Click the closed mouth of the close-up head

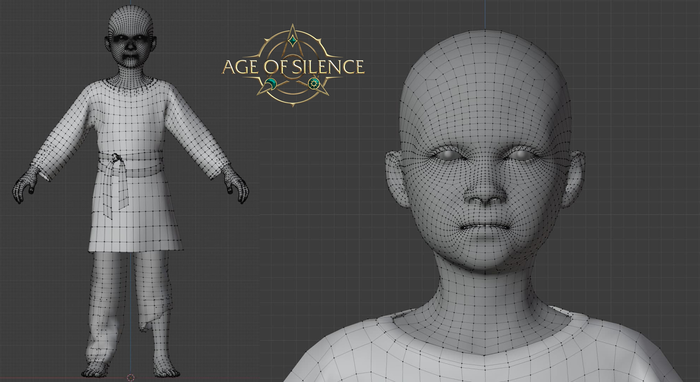tap(485, 227)
